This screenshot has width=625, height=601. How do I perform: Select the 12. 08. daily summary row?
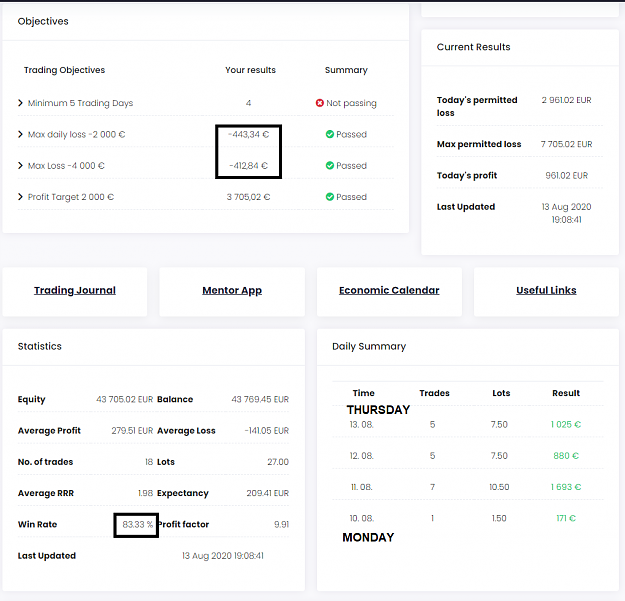[468, 456]
